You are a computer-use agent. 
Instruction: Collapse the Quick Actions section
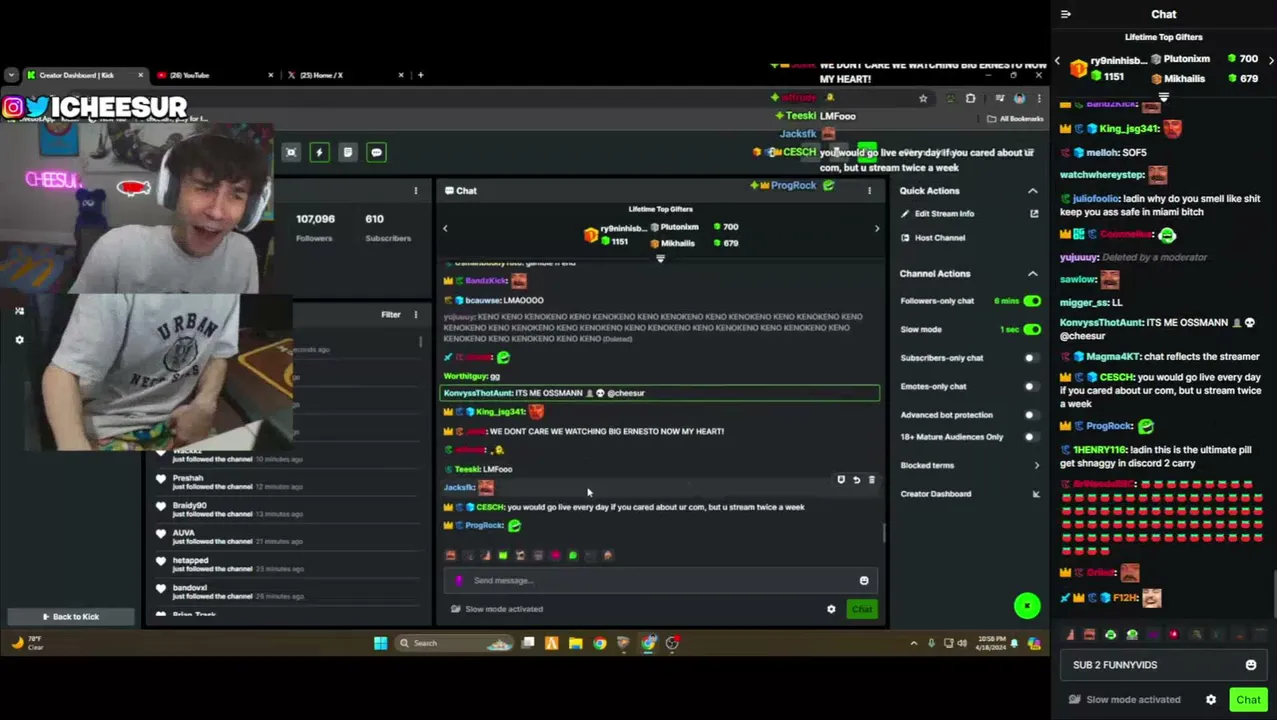point(1033,191)
